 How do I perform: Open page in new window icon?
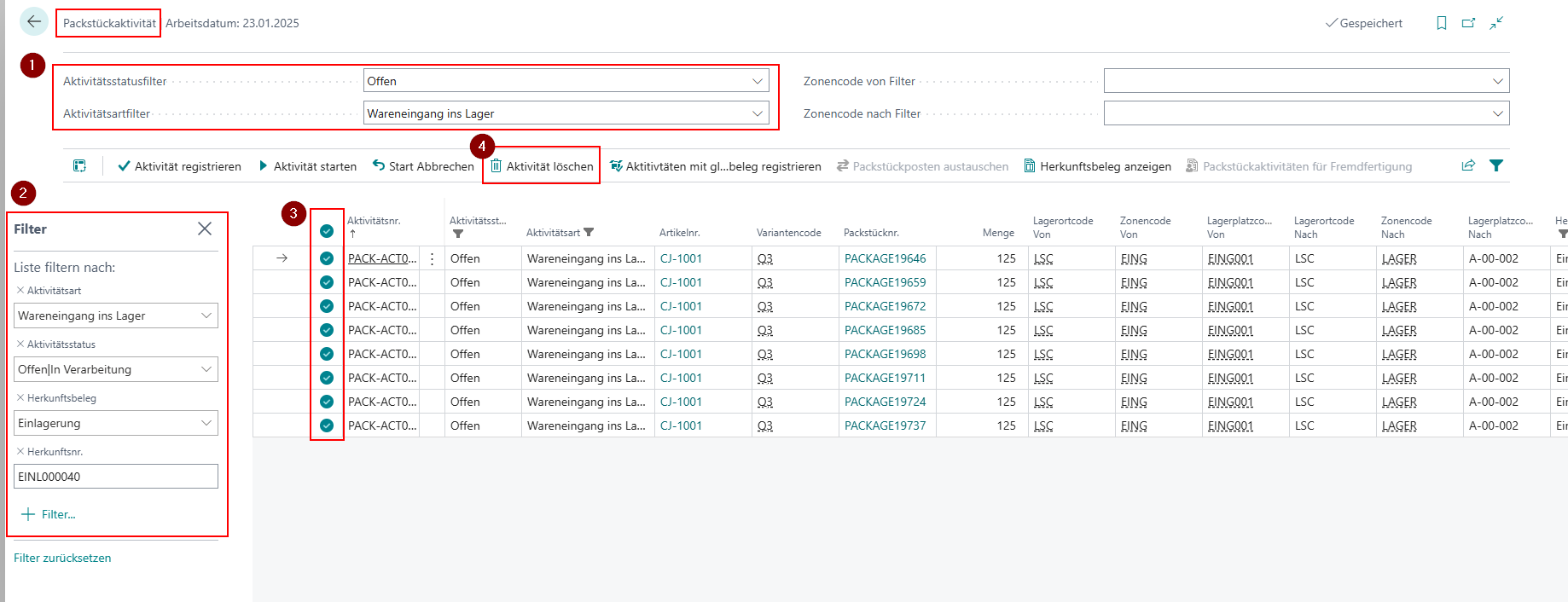pyautogui.click(x=1468, y=23)
